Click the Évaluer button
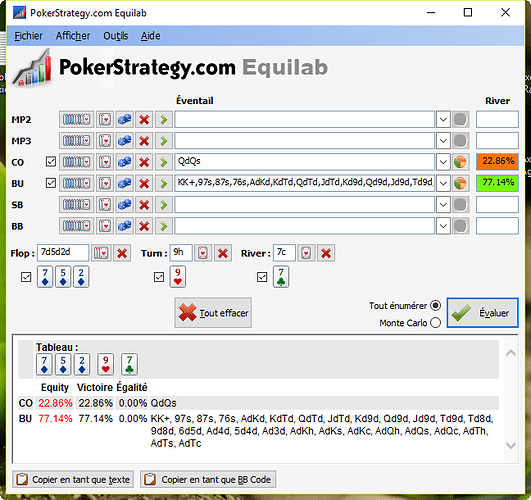531x500 pixels. pos(483,313)
